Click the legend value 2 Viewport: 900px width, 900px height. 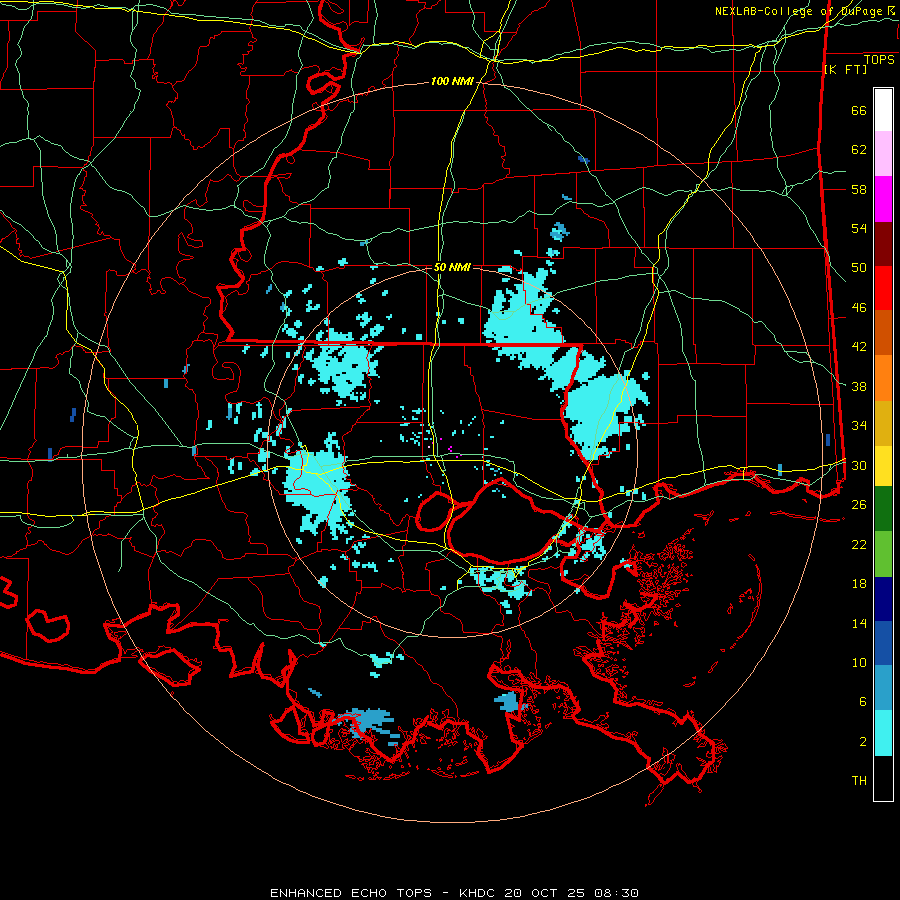pos(862,742)
